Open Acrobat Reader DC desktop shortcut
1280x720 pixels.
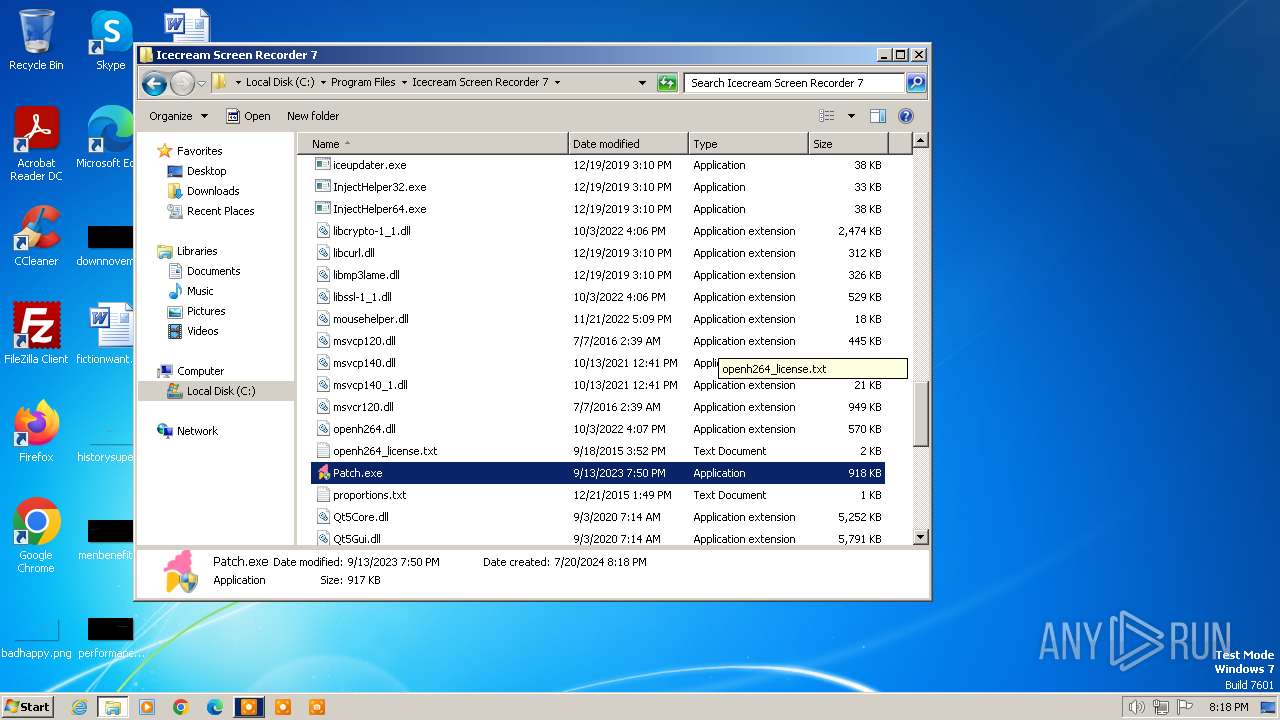click(x=36, y=144)
